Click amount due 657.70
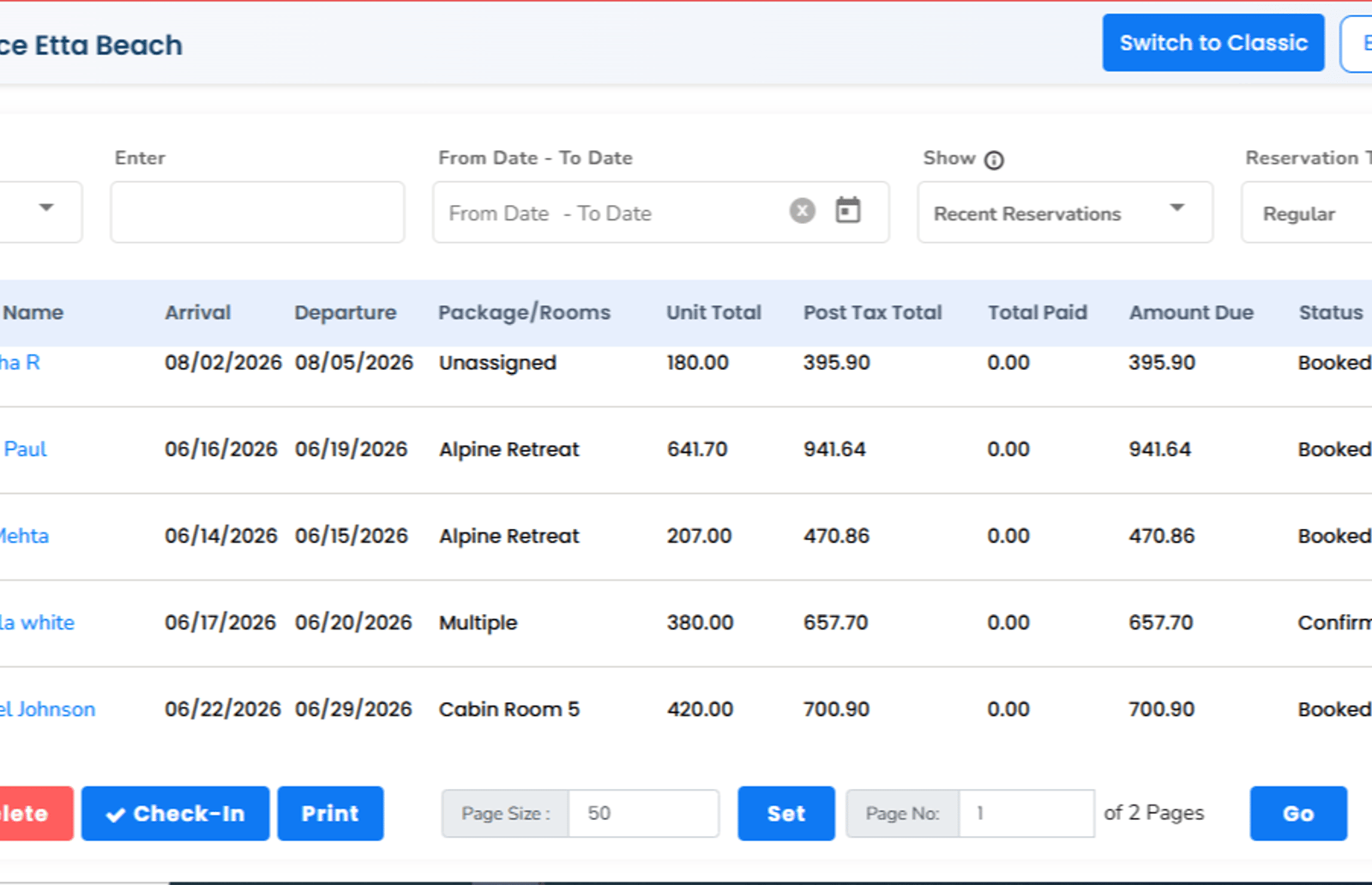Viewport: 1372px width, 885px height. [1160, 623]
